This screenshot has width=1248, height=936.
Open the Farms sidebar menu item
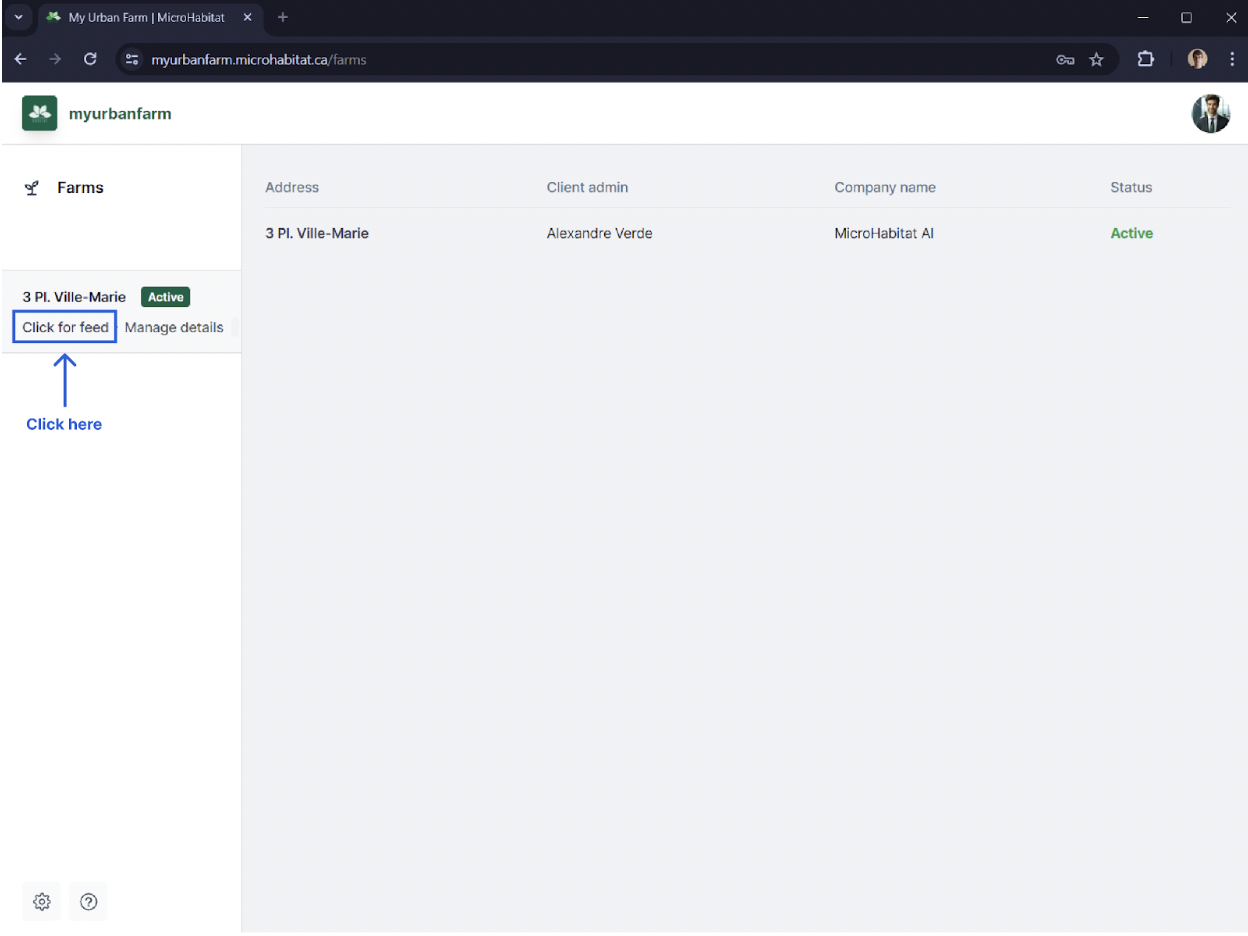(x=80, y=188)
